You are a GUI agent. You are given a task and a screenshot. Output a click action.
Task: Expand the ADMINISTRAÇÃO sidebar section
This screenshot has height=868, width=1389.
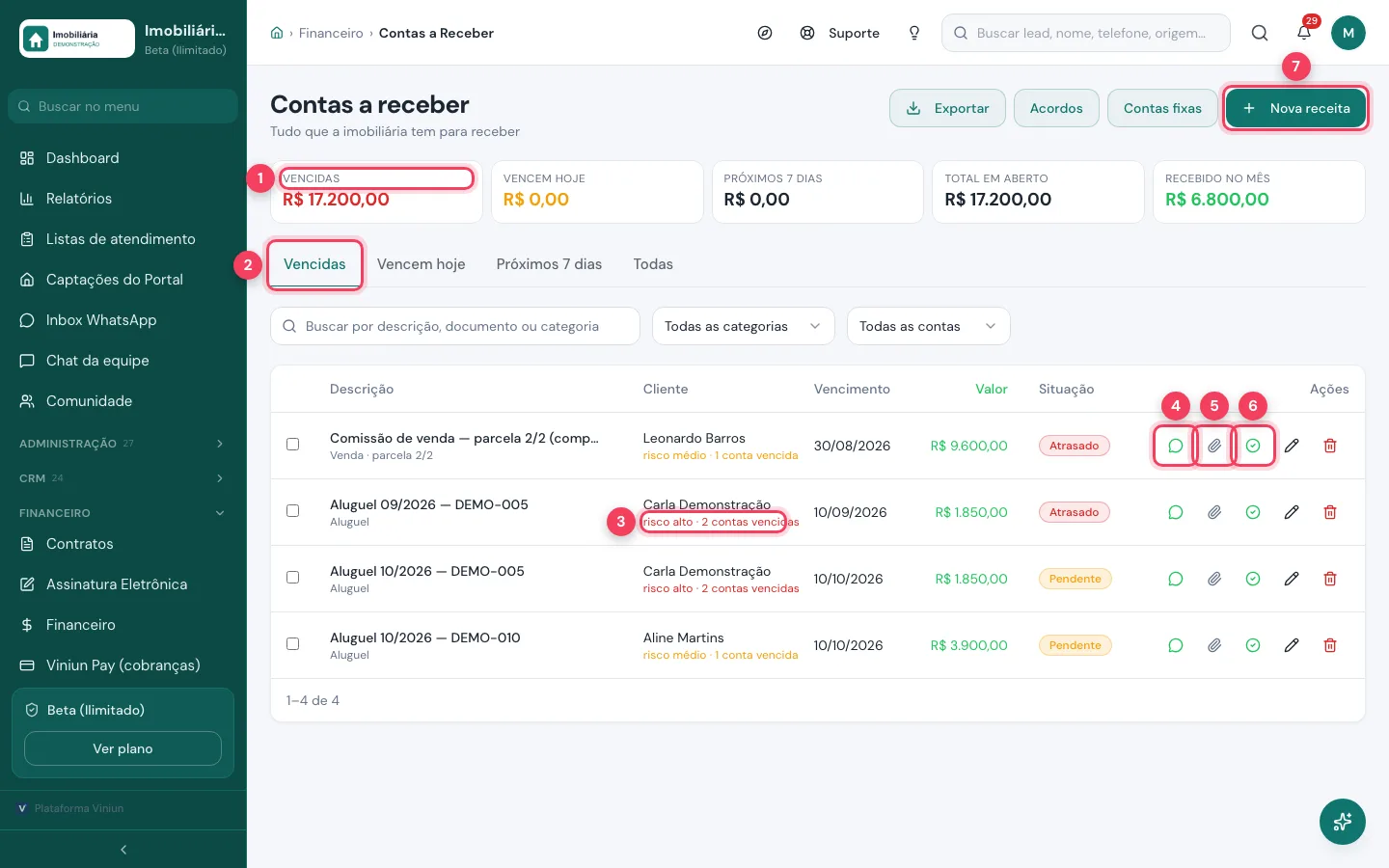[x=123, y=444]
